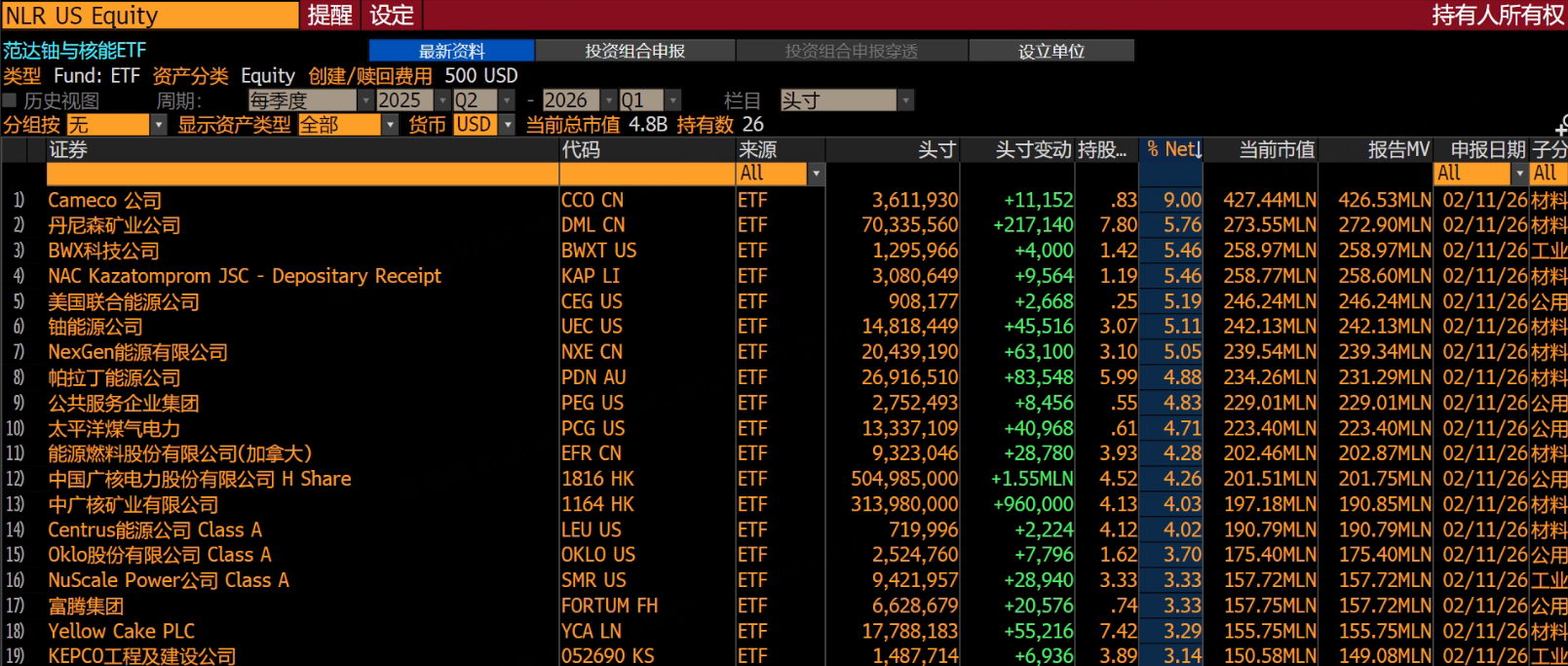The image size is (1568, 666).
Task: Switch to the 投资组合申报 tab
Action: tap(634, 51)
